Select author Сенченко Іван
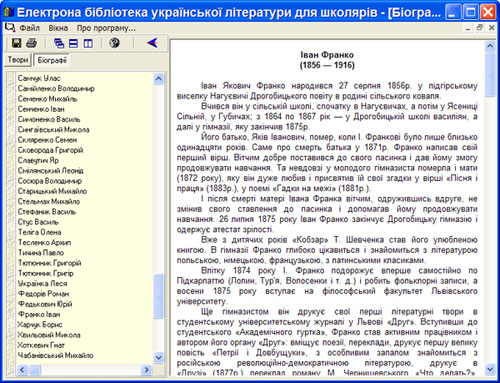 point(41,109)
